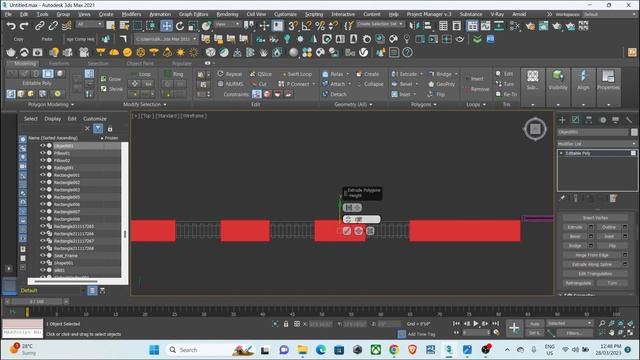This screenshot has width=640, height=360.
Task: Open Create Selection Set dropdown
Action: (380, 24)
